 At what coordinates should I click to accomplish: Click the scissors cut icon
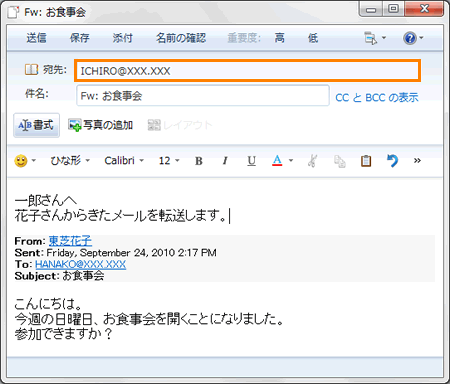(312, 161)
